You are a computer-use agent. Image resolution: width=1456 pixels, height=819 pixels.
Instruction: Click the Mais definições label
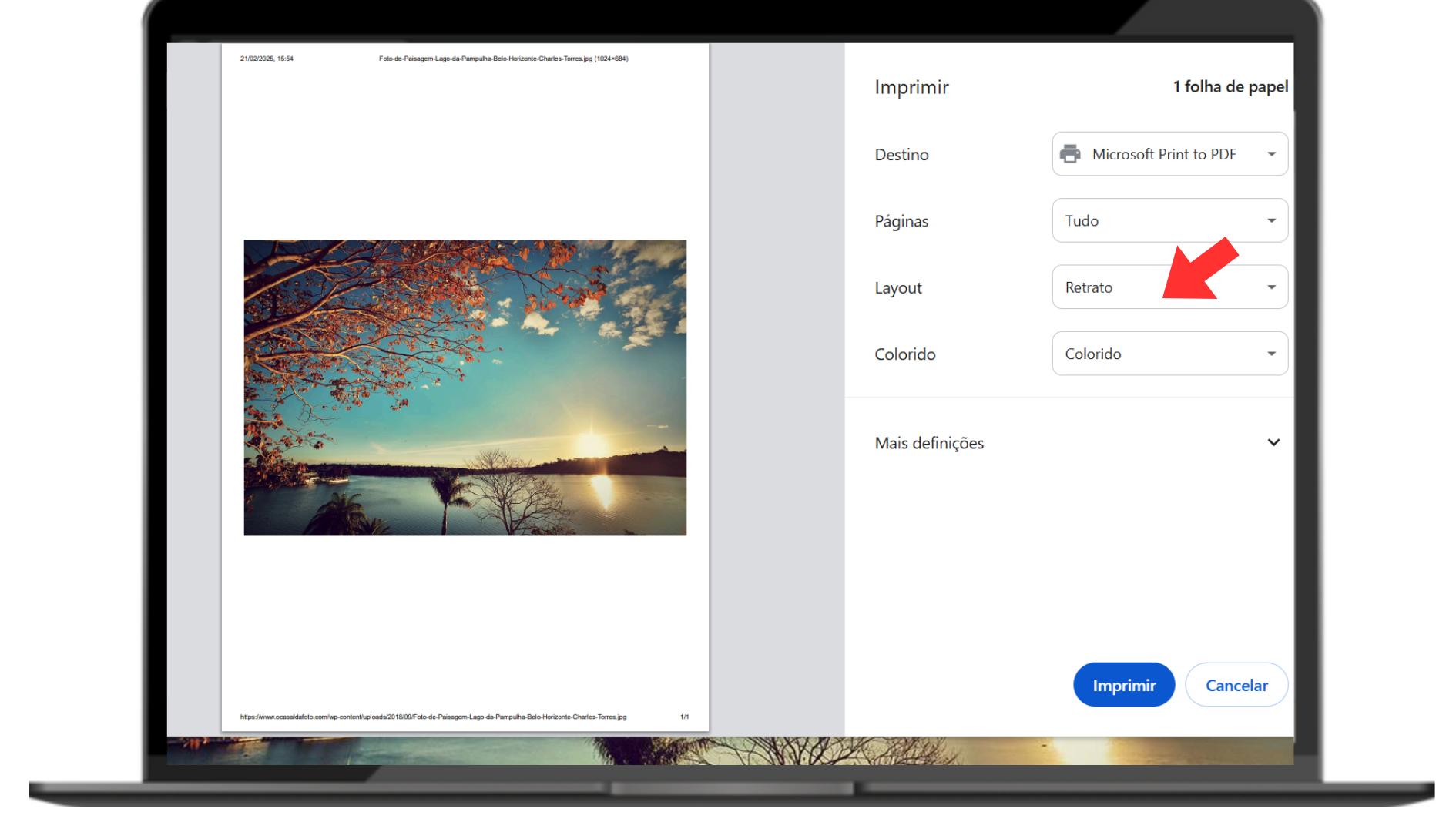pyautogui.click(x=929, y=443)
